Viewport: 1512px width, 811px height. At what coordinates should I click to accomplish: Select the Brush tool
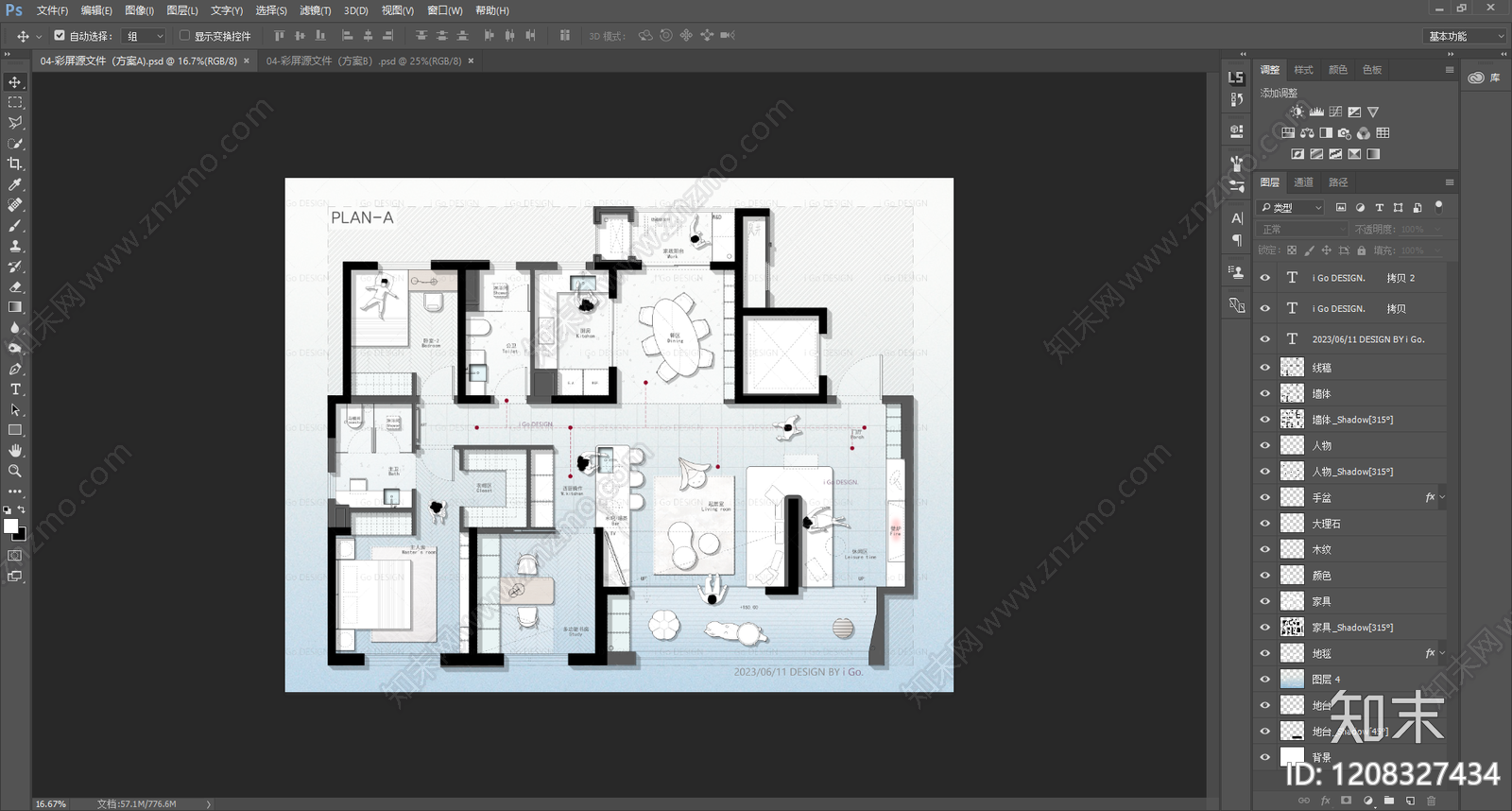click(x=15, y=225)
